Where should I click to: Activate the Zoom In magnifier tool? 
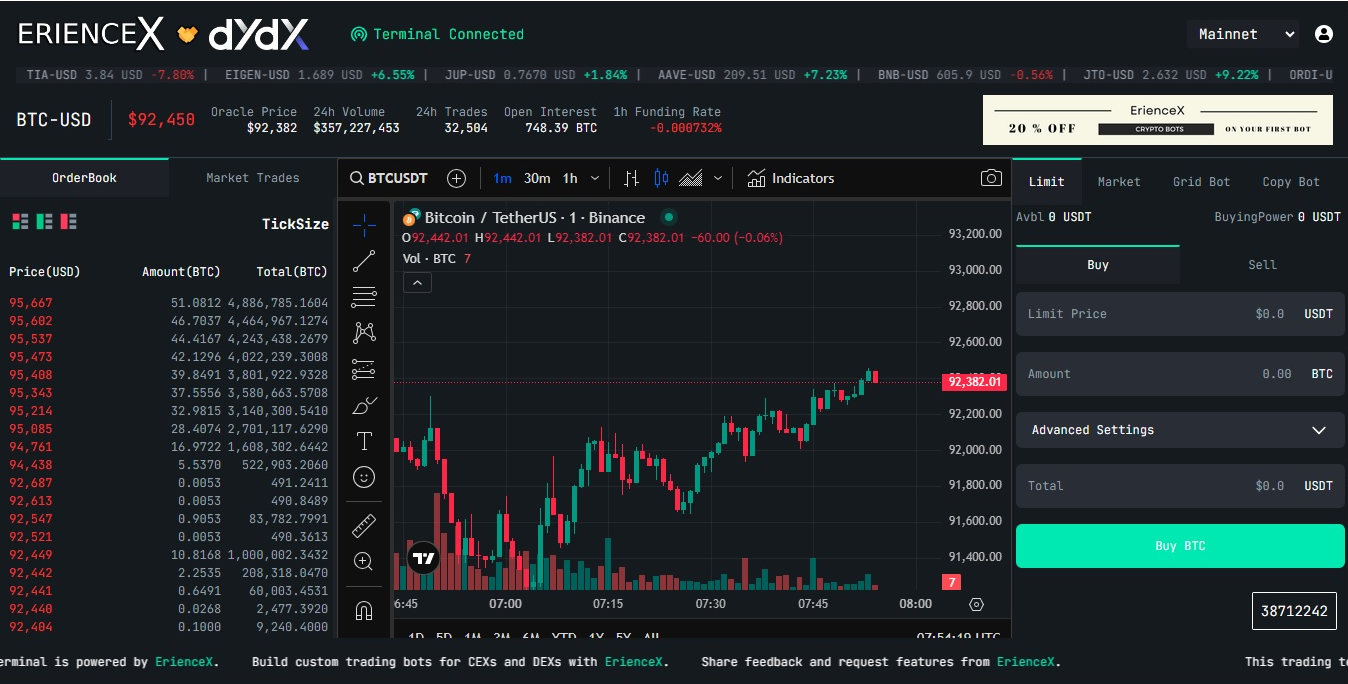tap(364, 561)
